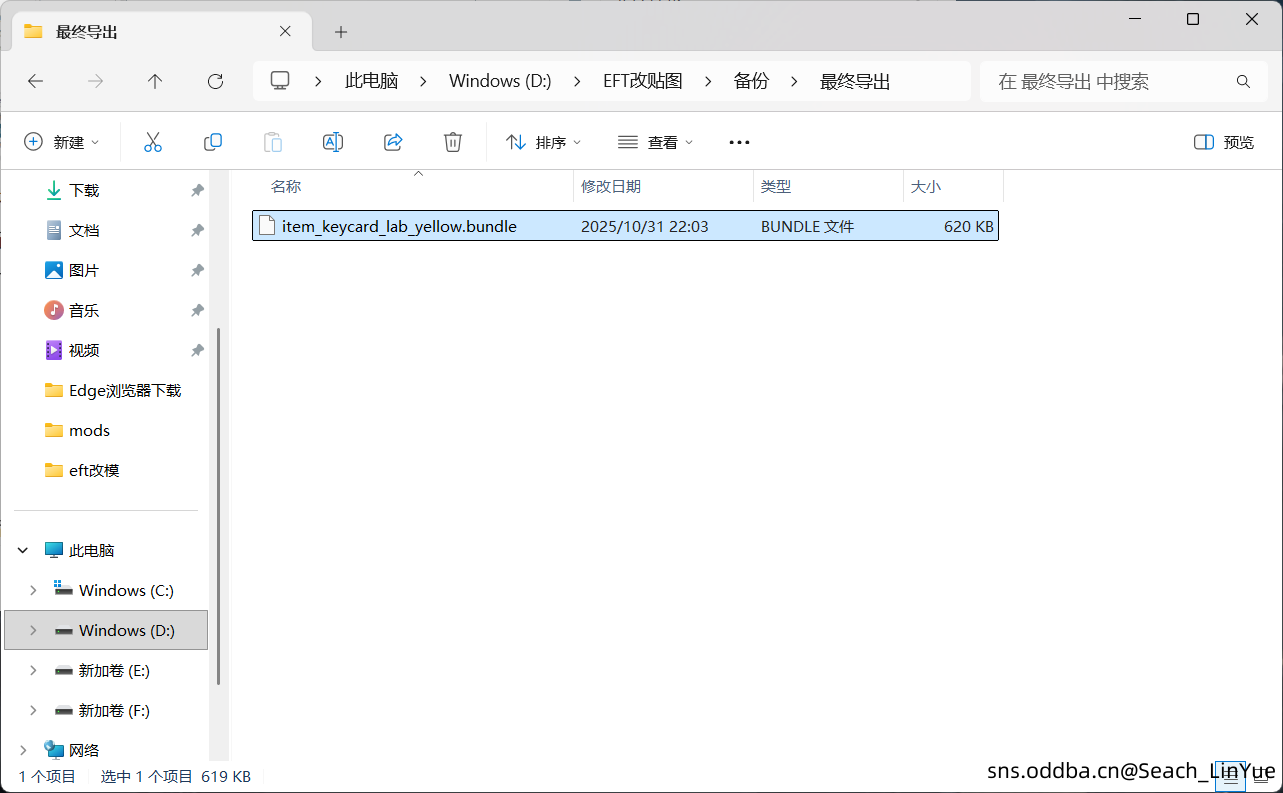The height and width of the screenshot is (793, 1283).
Task: Click the Share icon
Action: click(x=392, y=142)
